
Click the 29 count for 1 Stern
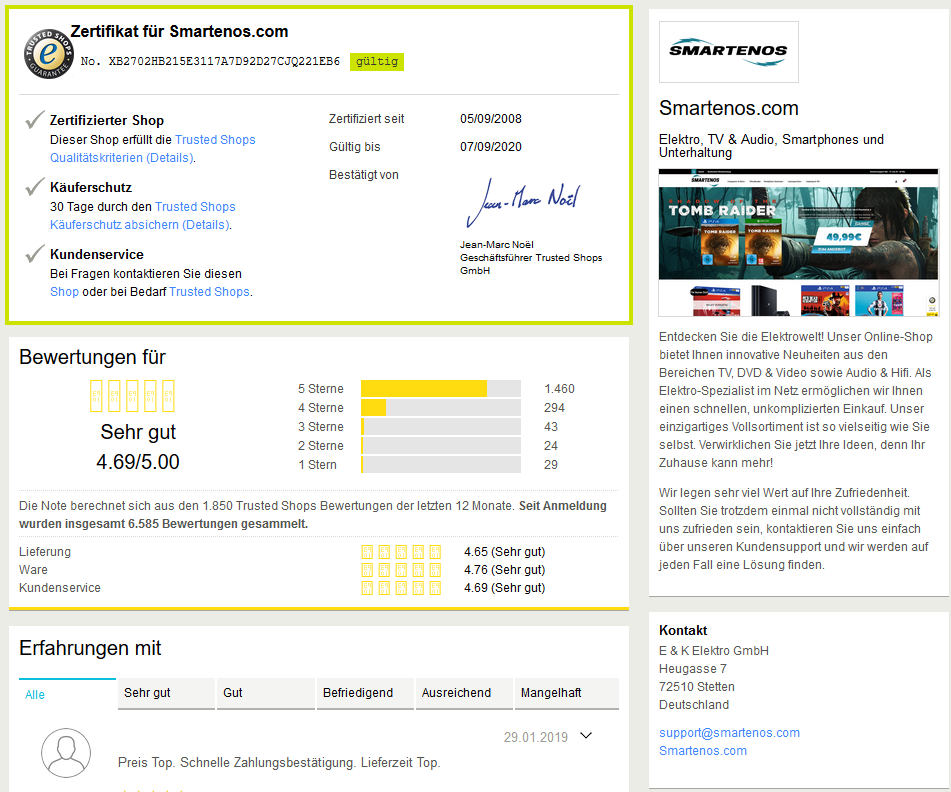point(551,465)
